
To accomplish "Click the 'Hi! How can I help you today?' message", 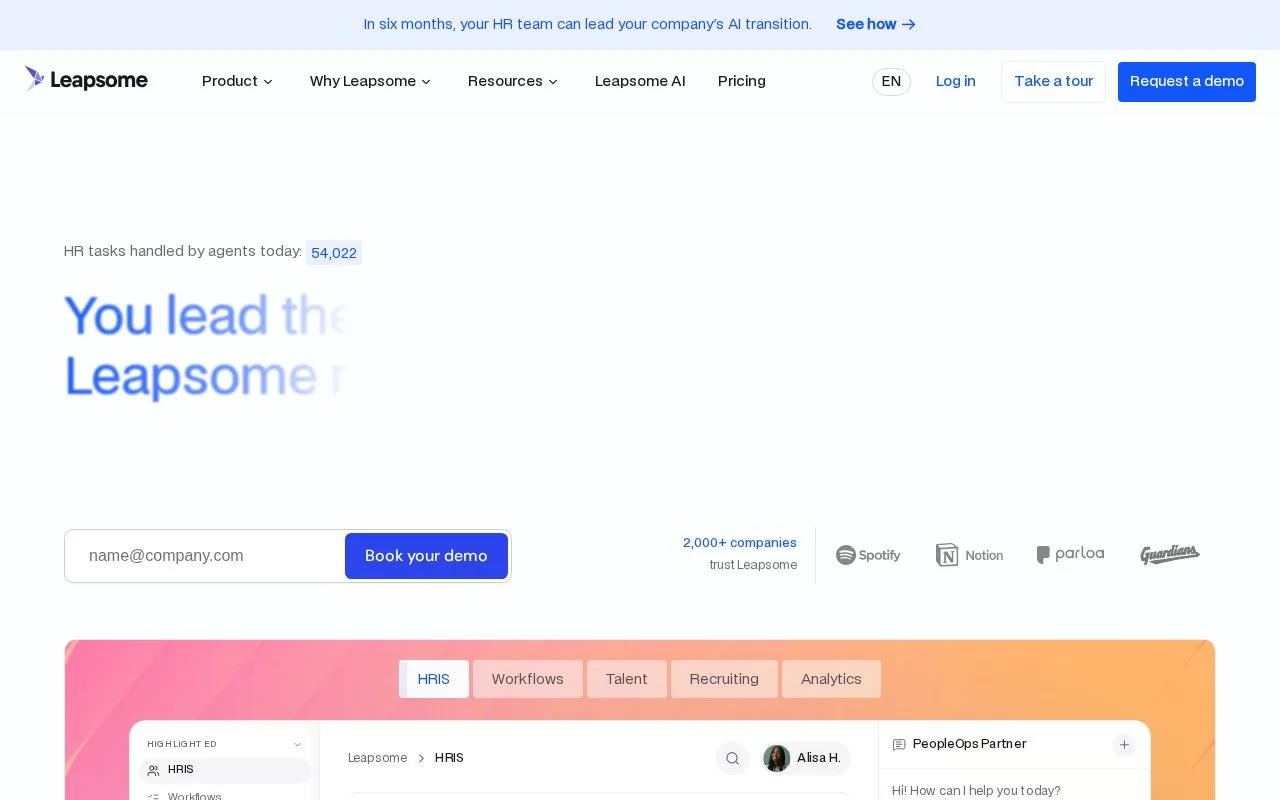I will [x=976, y=791].
